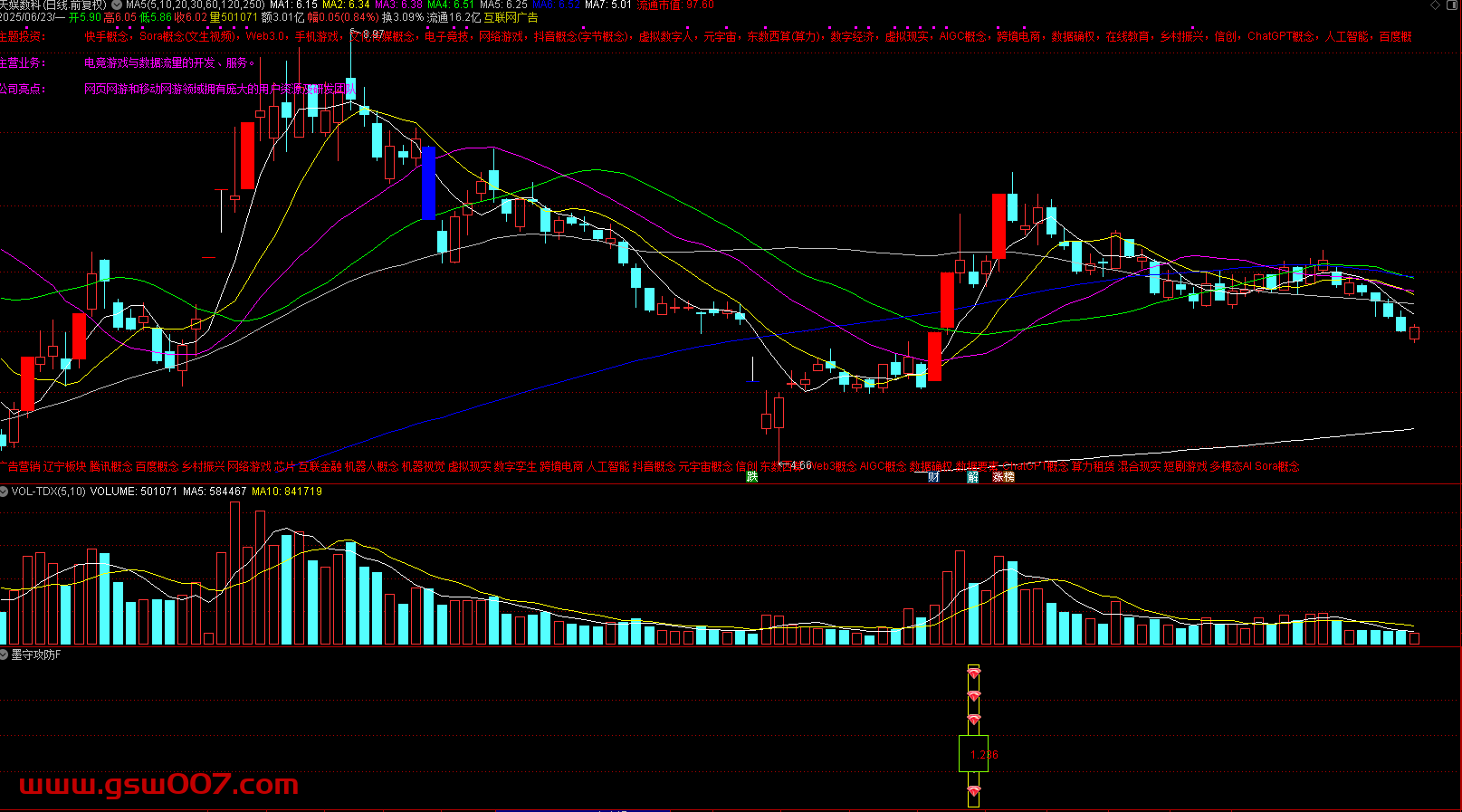
Task: Click the MA4: 6.51 green indicator value
Action: coord(450,5)
